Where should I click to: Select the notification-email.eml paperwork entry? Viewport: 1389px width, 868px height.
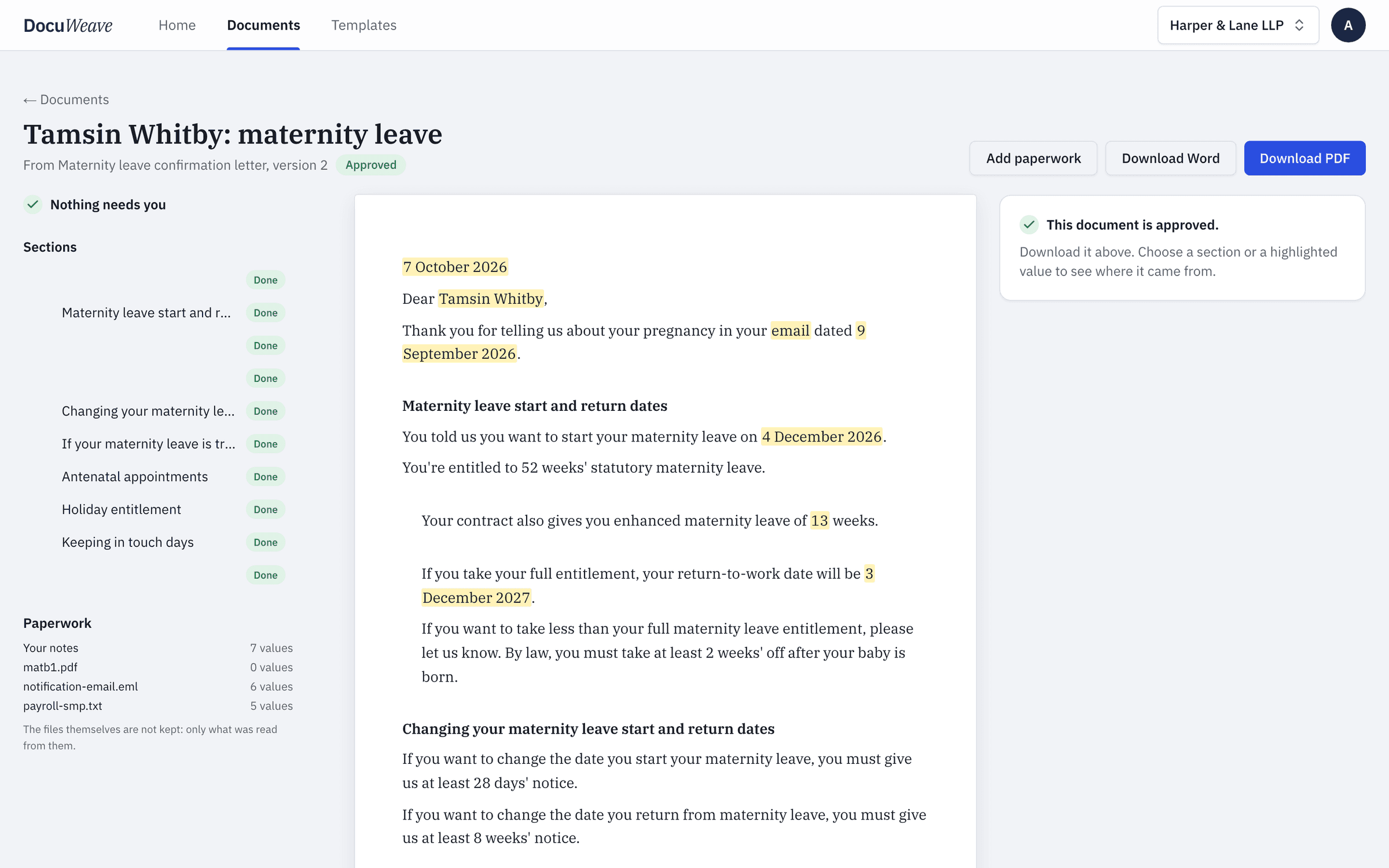click(80, 686)
